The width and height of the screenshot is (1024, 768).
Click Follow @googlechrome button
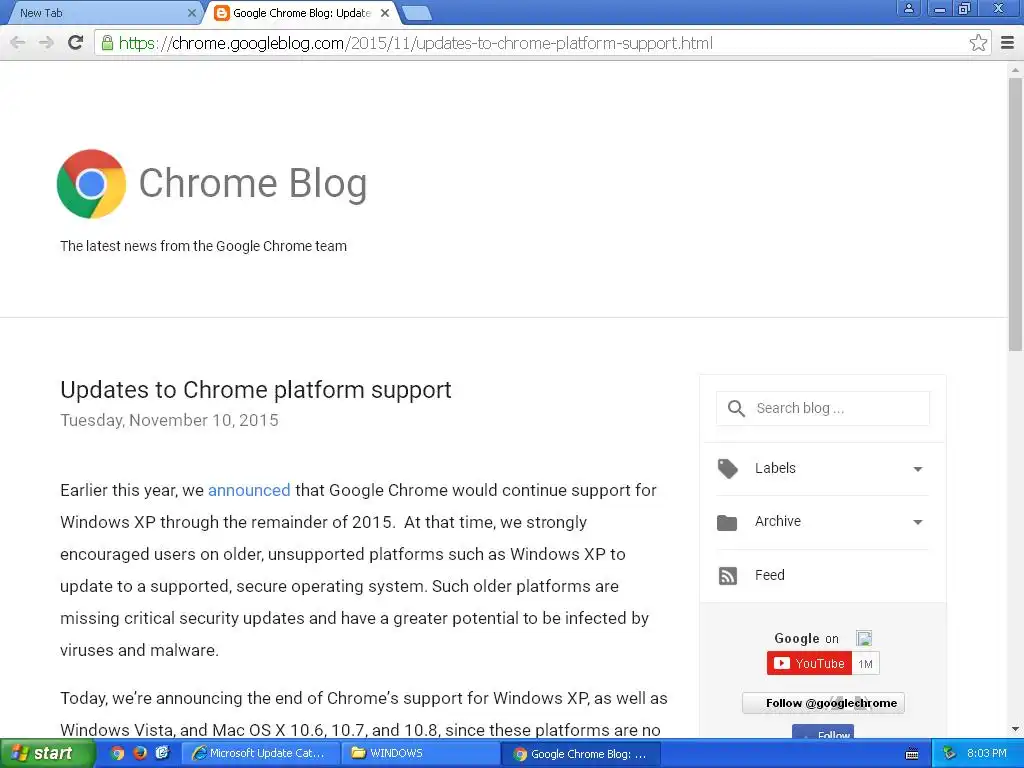coord(824,703)
